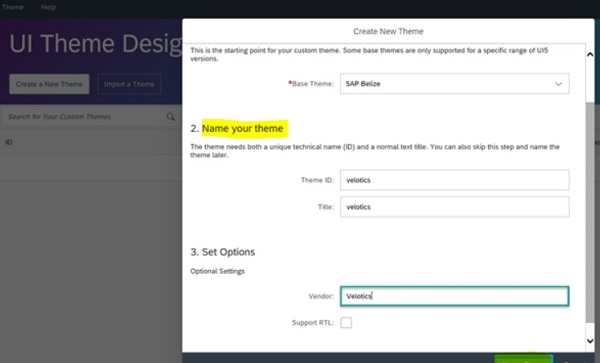The height and width of the screenshot is (363, 600).
Task: Click the 'UI Theme Designer' page title
Action: point(96,43)
